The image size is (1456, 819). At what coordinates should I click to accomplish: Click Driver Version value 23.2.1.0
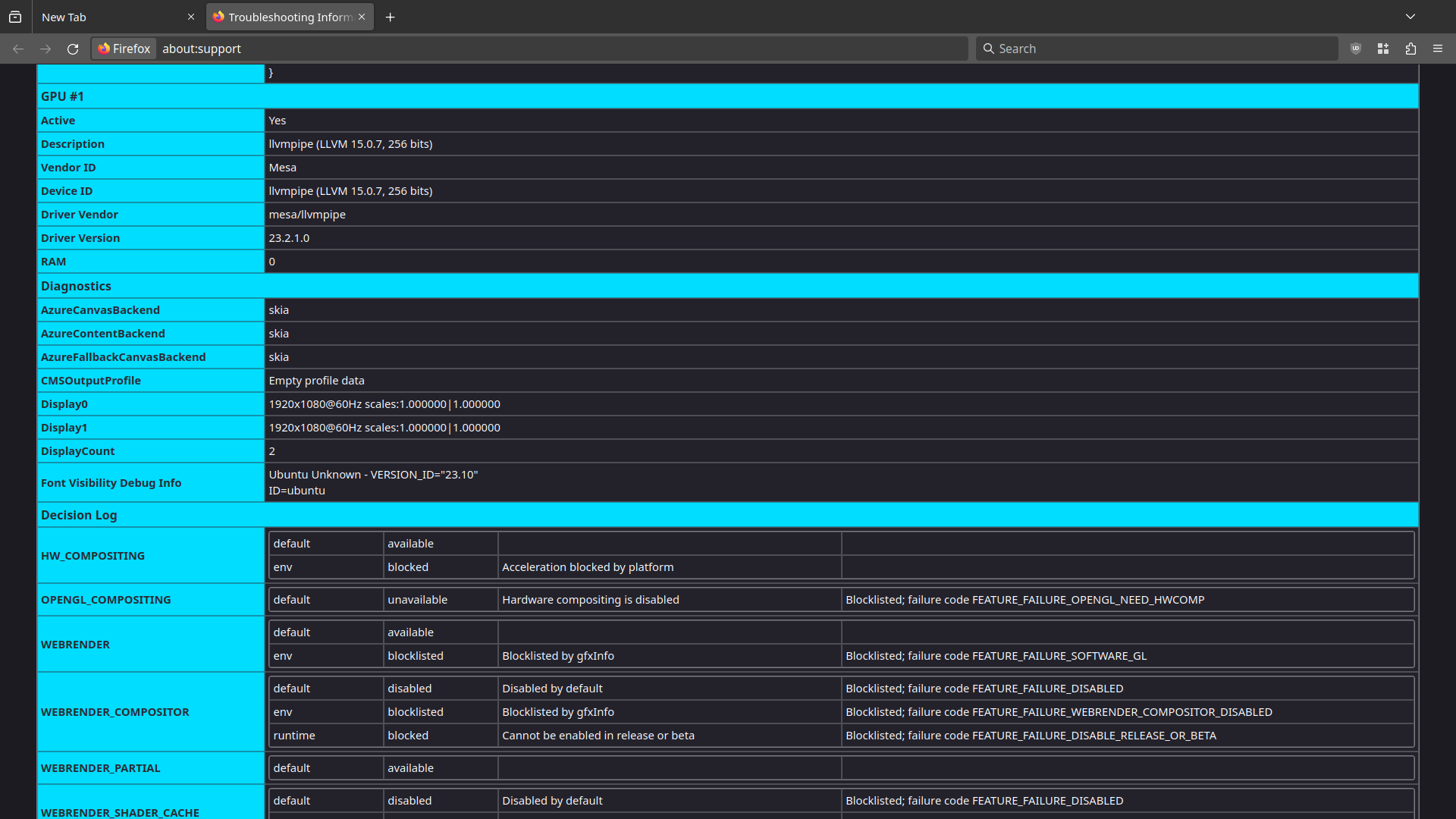tap(289, 238)
